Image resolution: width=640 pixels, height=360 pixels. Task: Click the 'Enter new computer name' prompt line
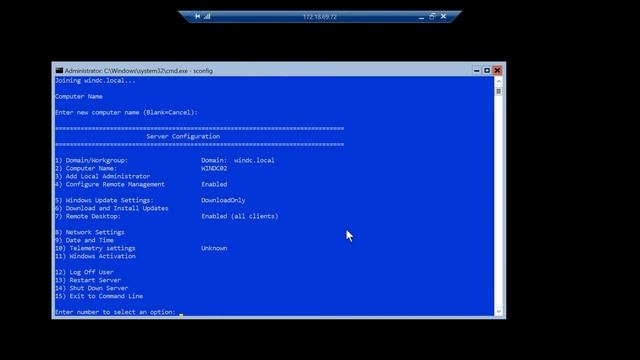(x=126, y=112)
